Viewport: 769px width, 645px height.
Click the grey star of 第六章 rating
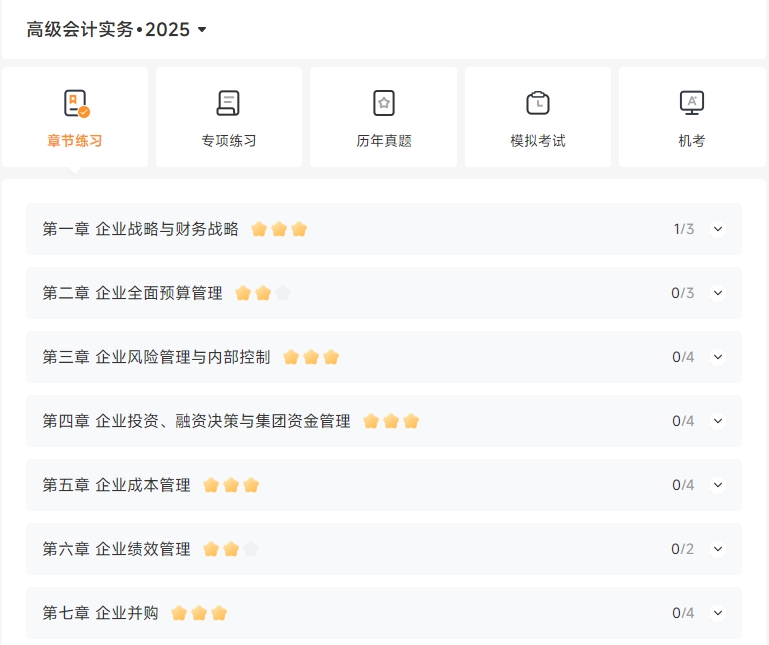[x=251, y=549]
